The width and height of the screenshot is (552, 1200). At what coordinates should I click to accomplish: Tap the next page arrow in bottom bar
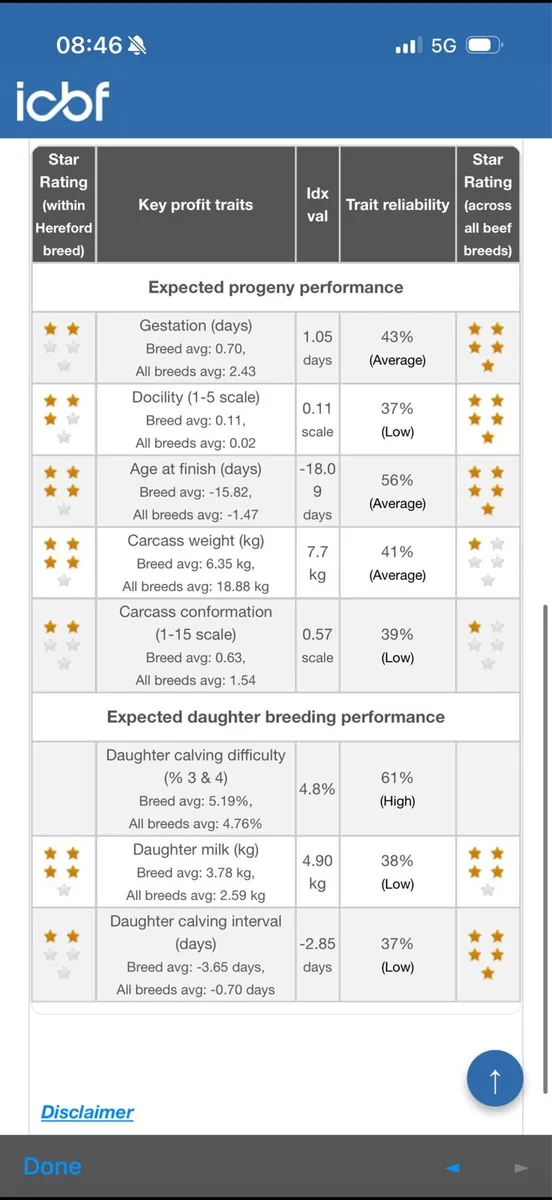tap(520, 1168)
